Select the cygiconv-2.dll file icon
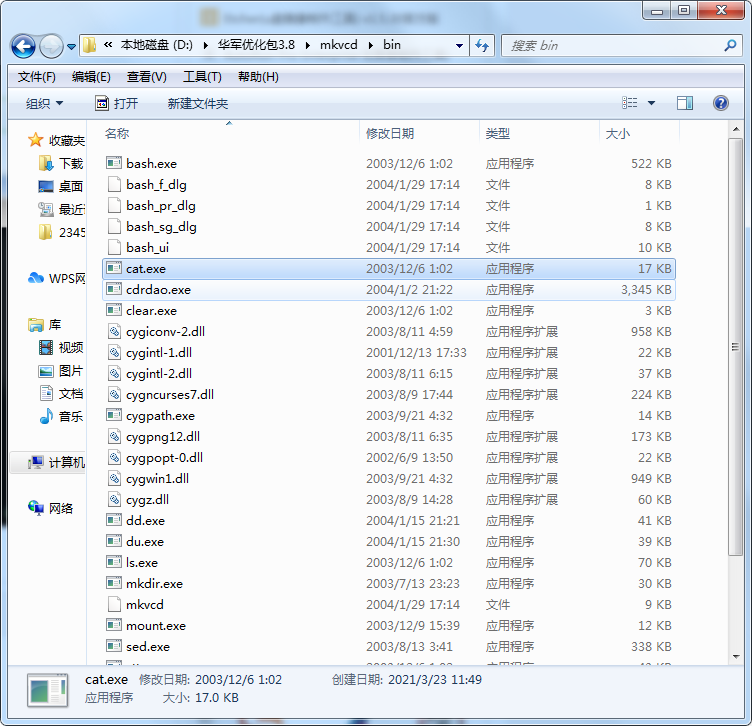752x726 pixels. 114,331
